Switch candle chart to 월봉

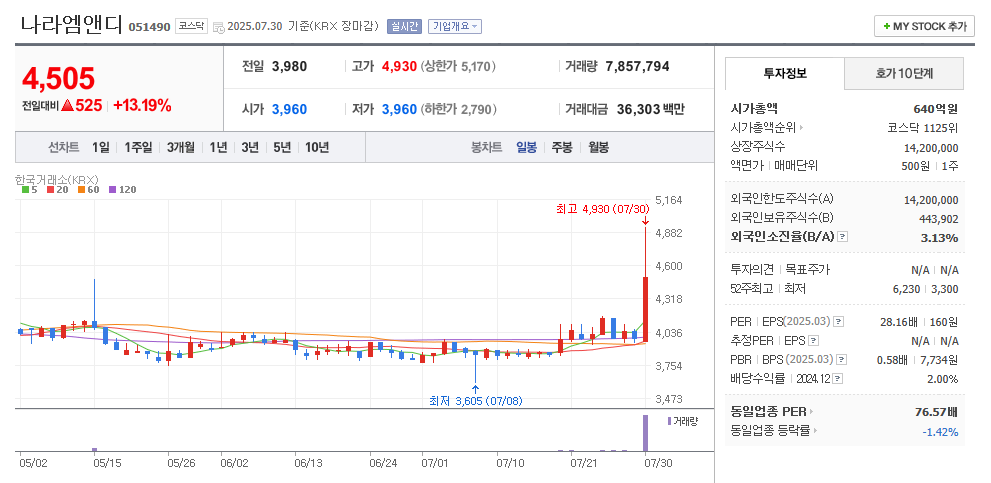point(599,148)
